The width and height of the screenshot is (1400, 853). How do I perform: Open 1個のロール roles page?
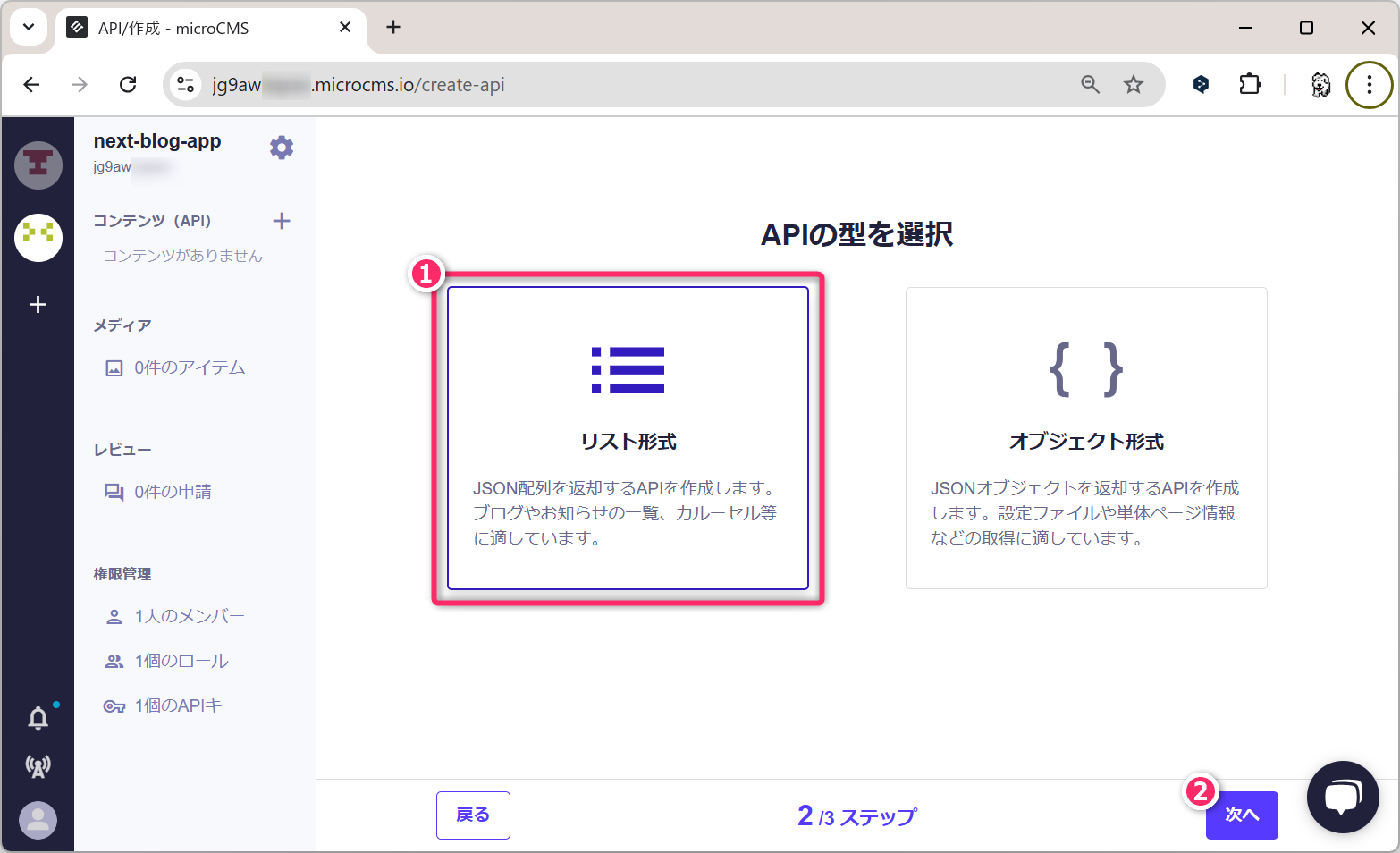click(x=181, y=662)
